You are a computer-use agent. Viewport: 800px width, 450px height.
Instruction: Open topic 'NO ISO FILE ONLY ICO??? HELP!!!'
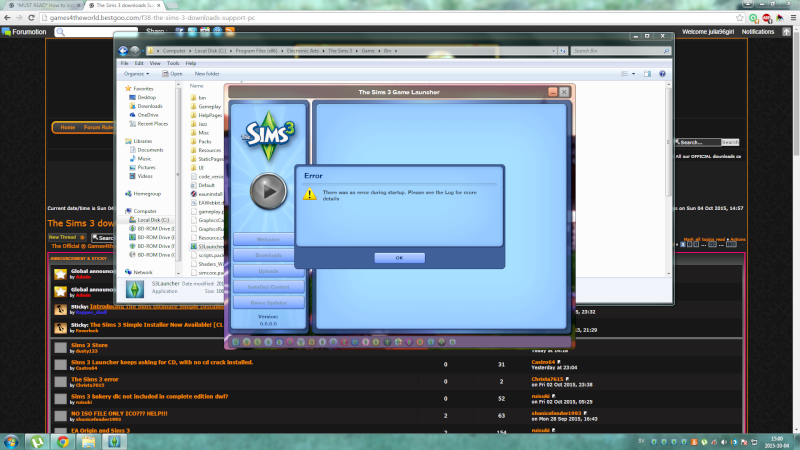pyautogui.click(x=119, y=413)
